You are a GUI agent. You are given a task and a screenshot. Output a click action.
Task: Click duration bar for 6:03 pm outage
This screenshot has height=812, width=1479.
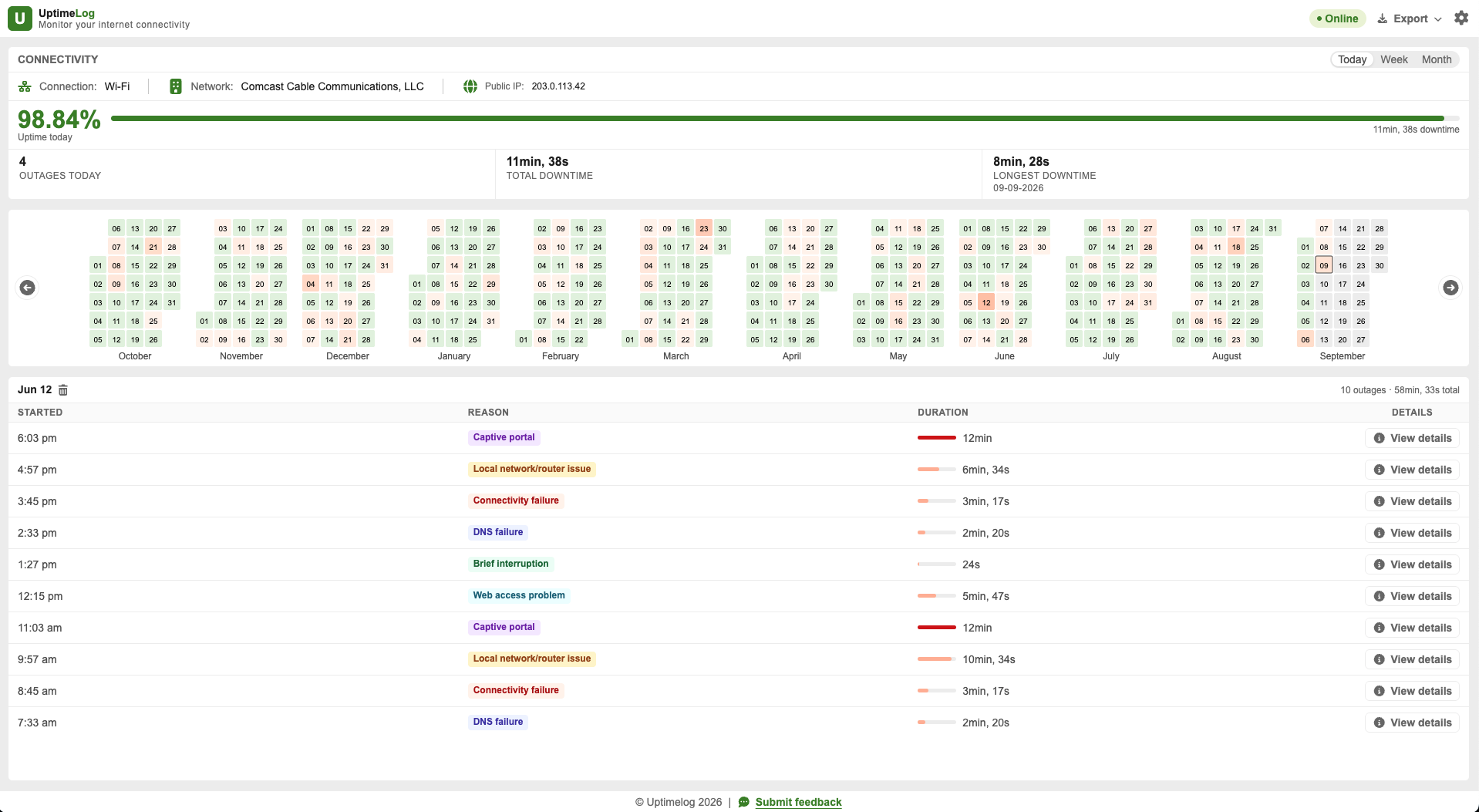(x=937, y=438)
